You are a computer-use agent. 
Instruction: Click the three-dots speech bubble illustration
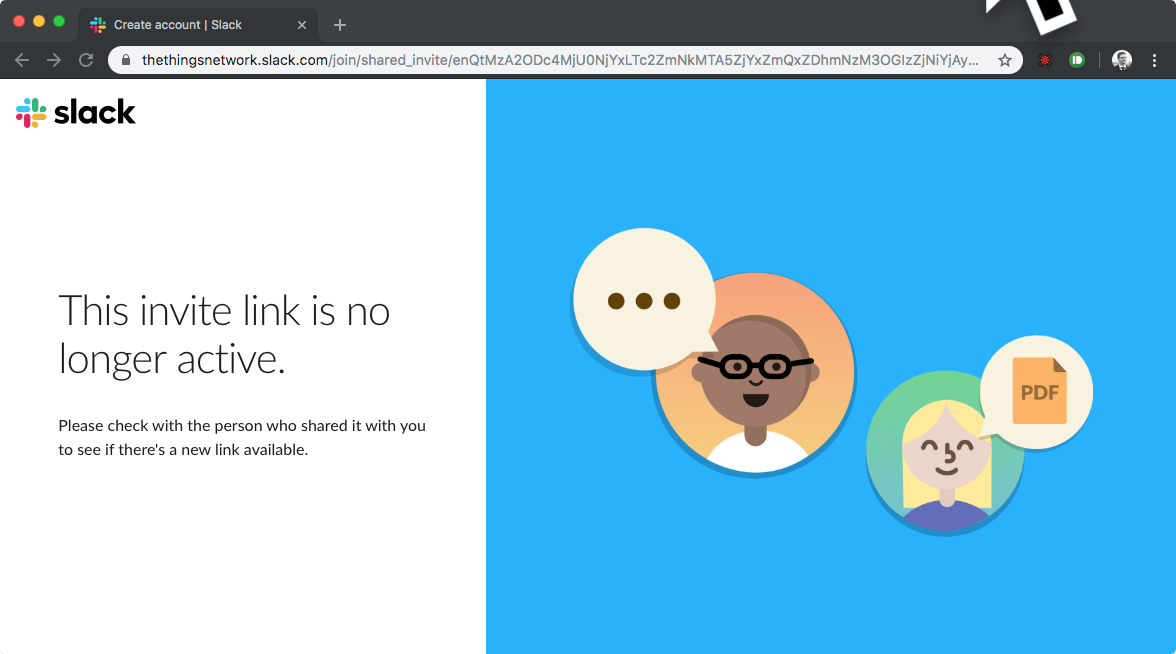(644, 300)
